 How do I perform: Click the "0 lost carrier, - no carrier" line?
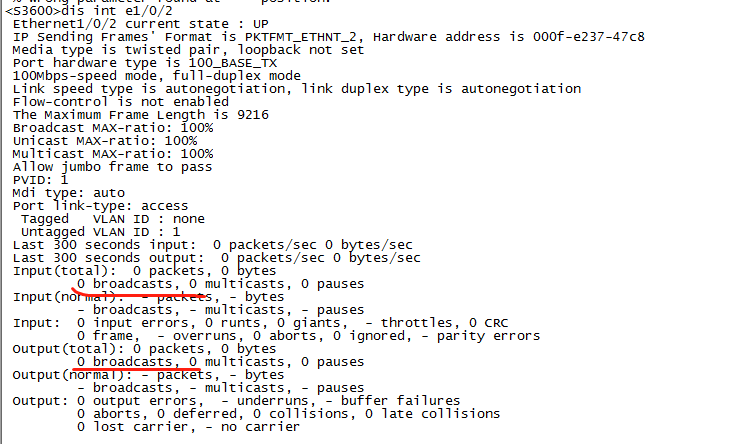(188, 426)
